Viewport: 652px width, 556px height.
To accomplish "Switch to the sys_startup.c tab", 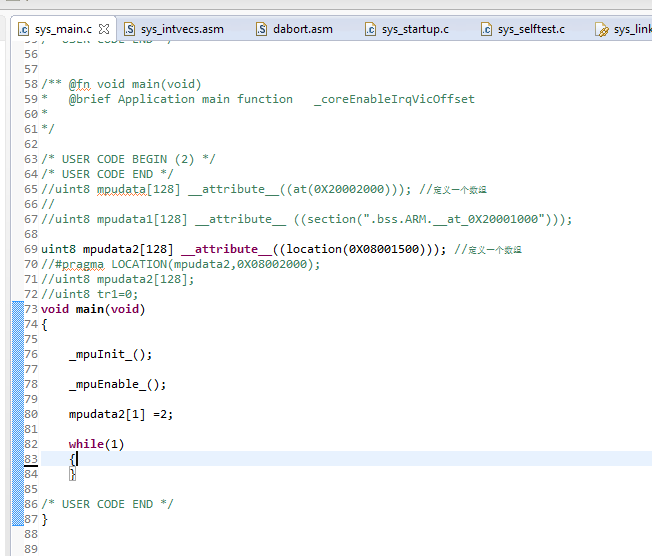I will click(x=415, y=29).
